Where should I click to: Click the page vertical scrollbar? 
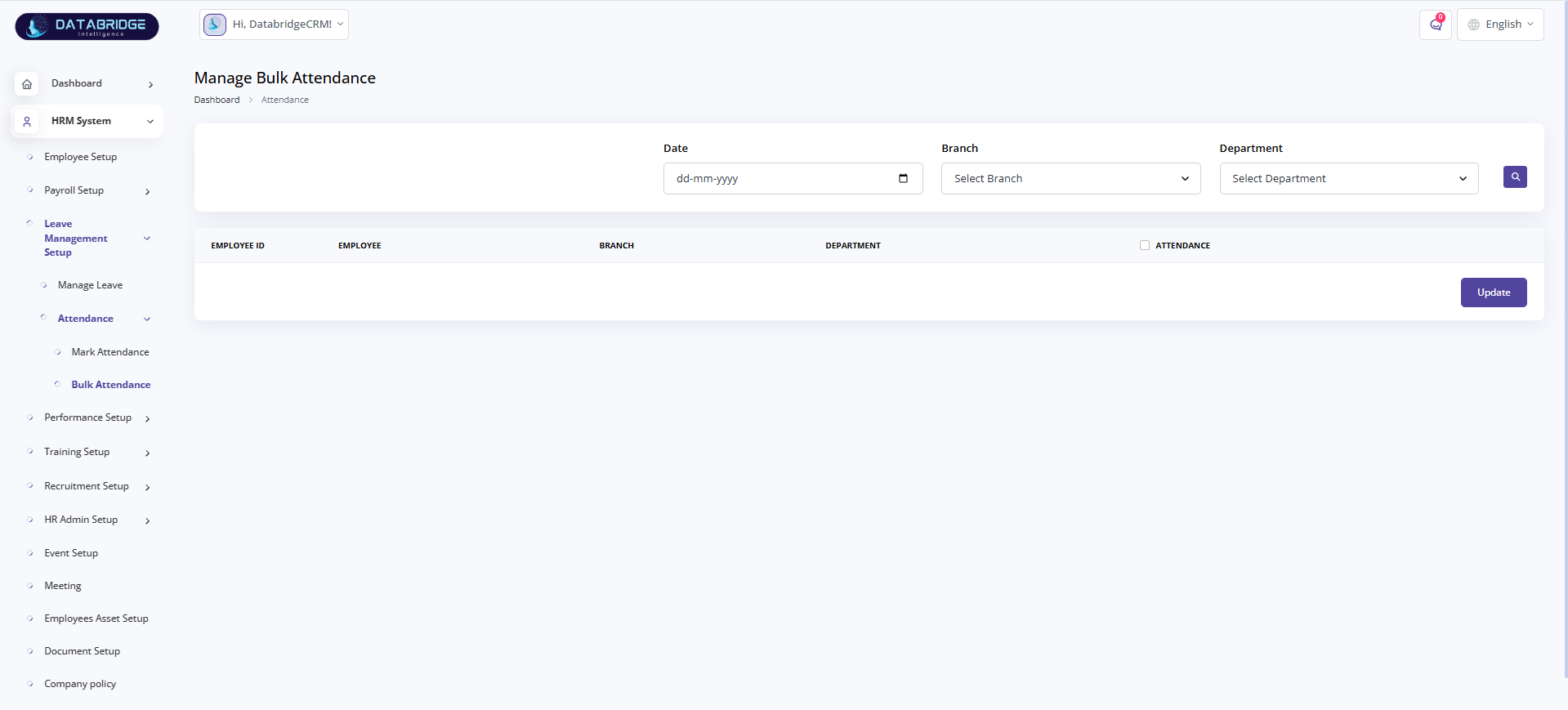point(1565,339)
